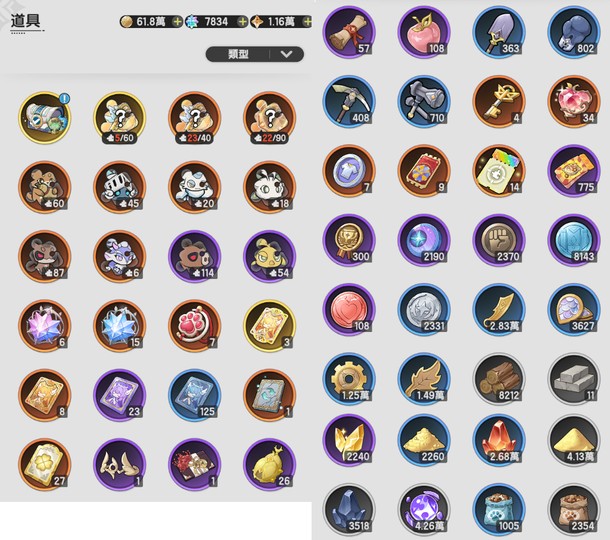Select the red paw globe item with 7
Image resolution: width=610 pixels, height=540 pixels.
pyautogui.click(x=195, y=326)
